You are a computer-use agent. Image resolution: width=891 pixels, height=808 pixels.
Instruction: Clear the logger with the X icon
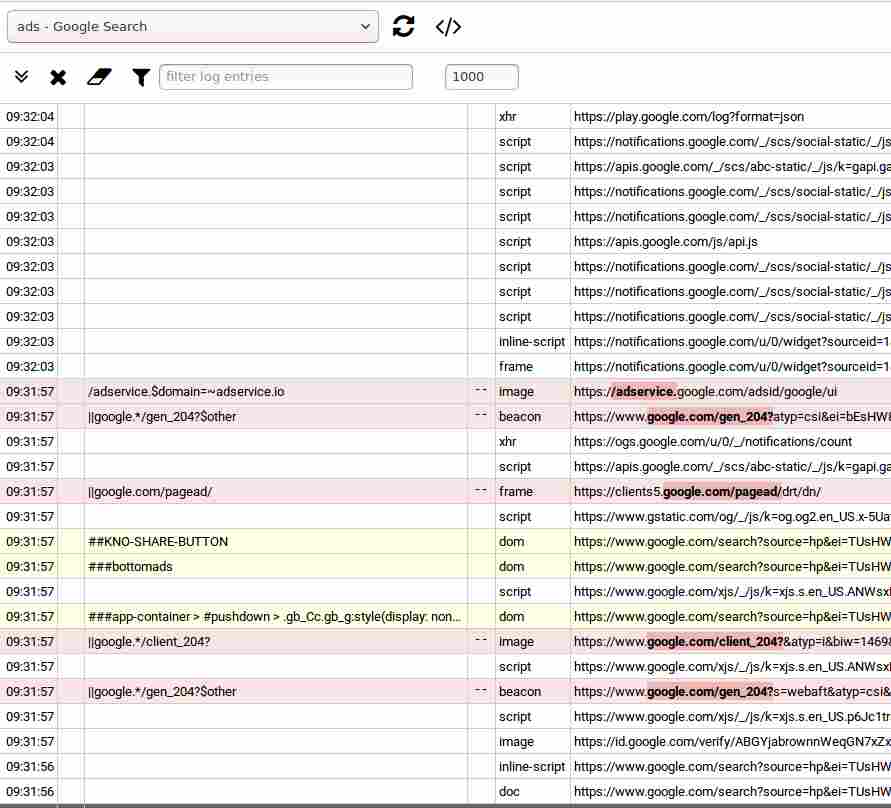click(x=58, y=77)
